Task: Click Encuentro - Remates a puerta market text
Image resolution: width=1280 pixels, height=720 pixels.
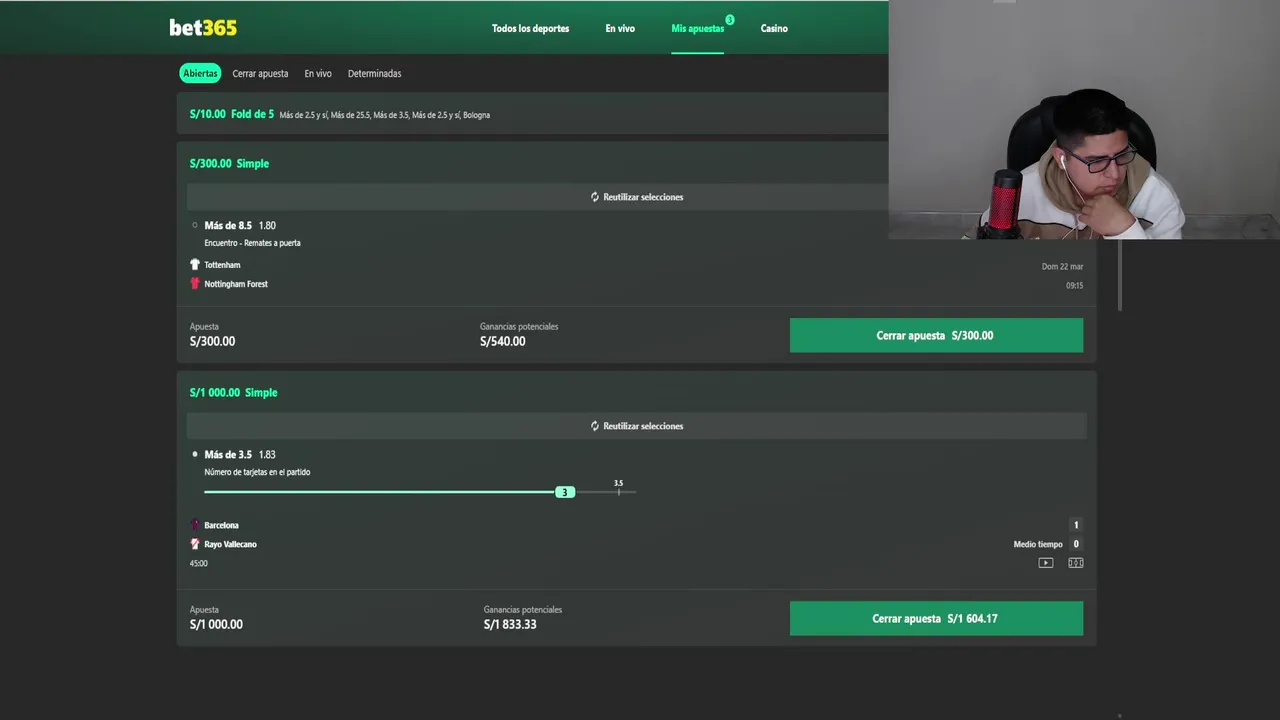Action: tap(252, 243)
